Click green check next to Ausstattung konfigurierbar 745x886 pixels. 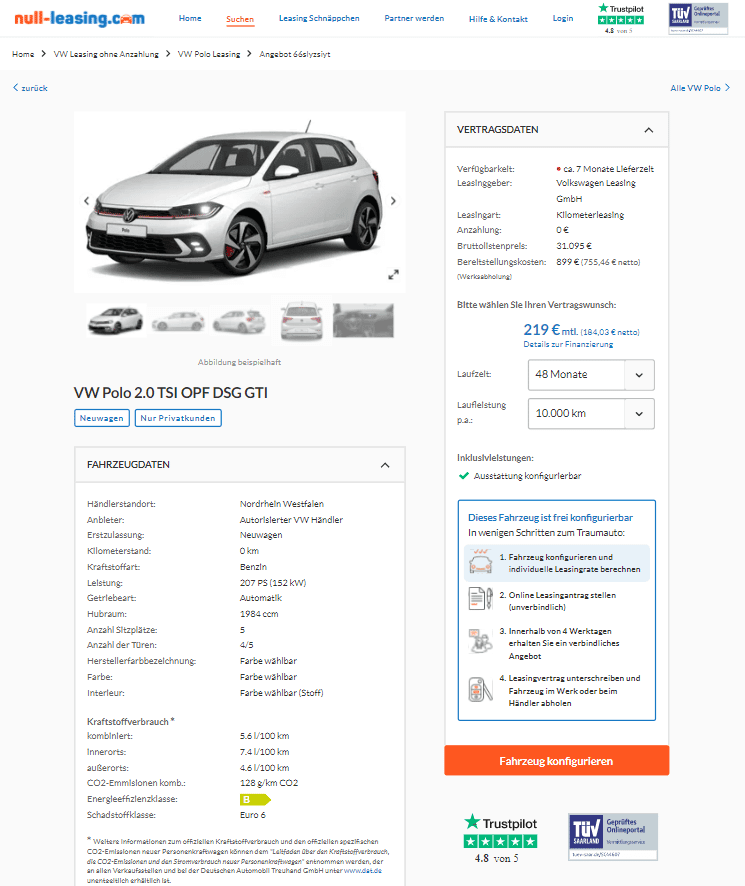coord(464,476)
